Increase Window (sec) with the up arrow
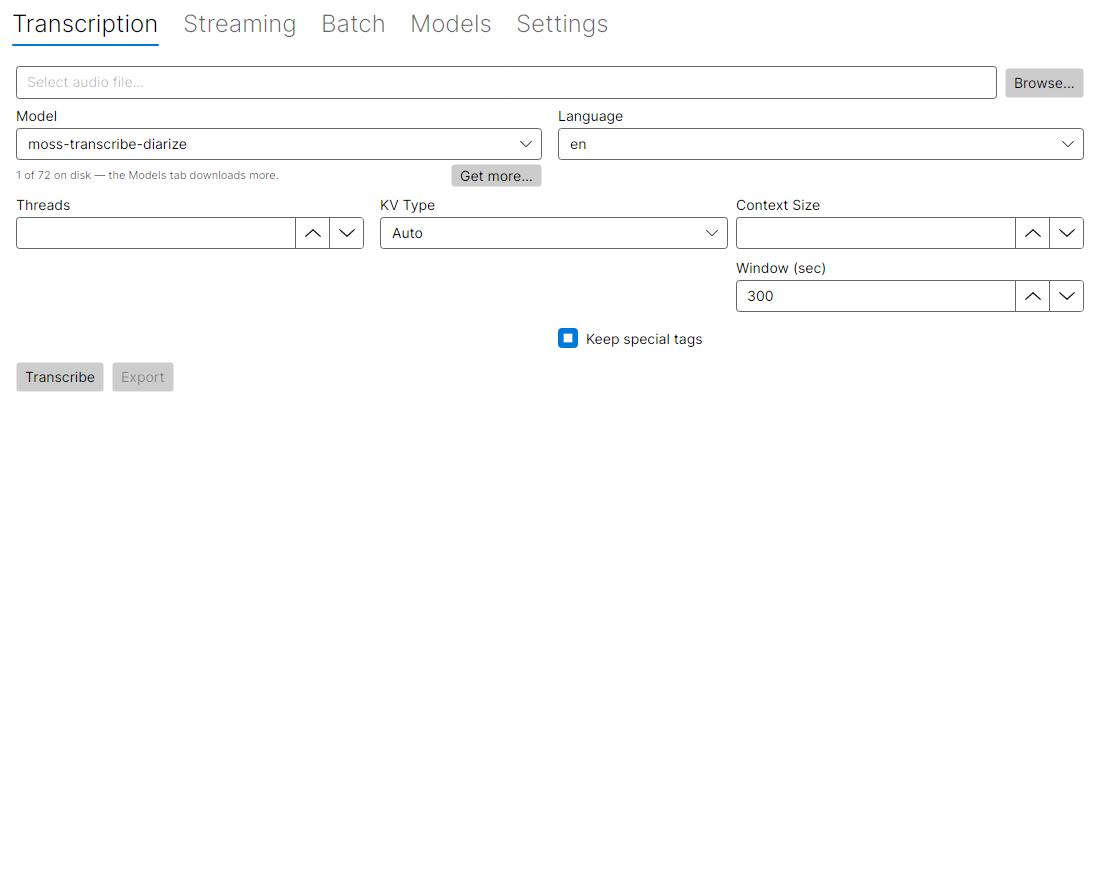Image resolution: width=1100 pixels, height=880 pixels. pyautogui.click(x=1033, y=296)
